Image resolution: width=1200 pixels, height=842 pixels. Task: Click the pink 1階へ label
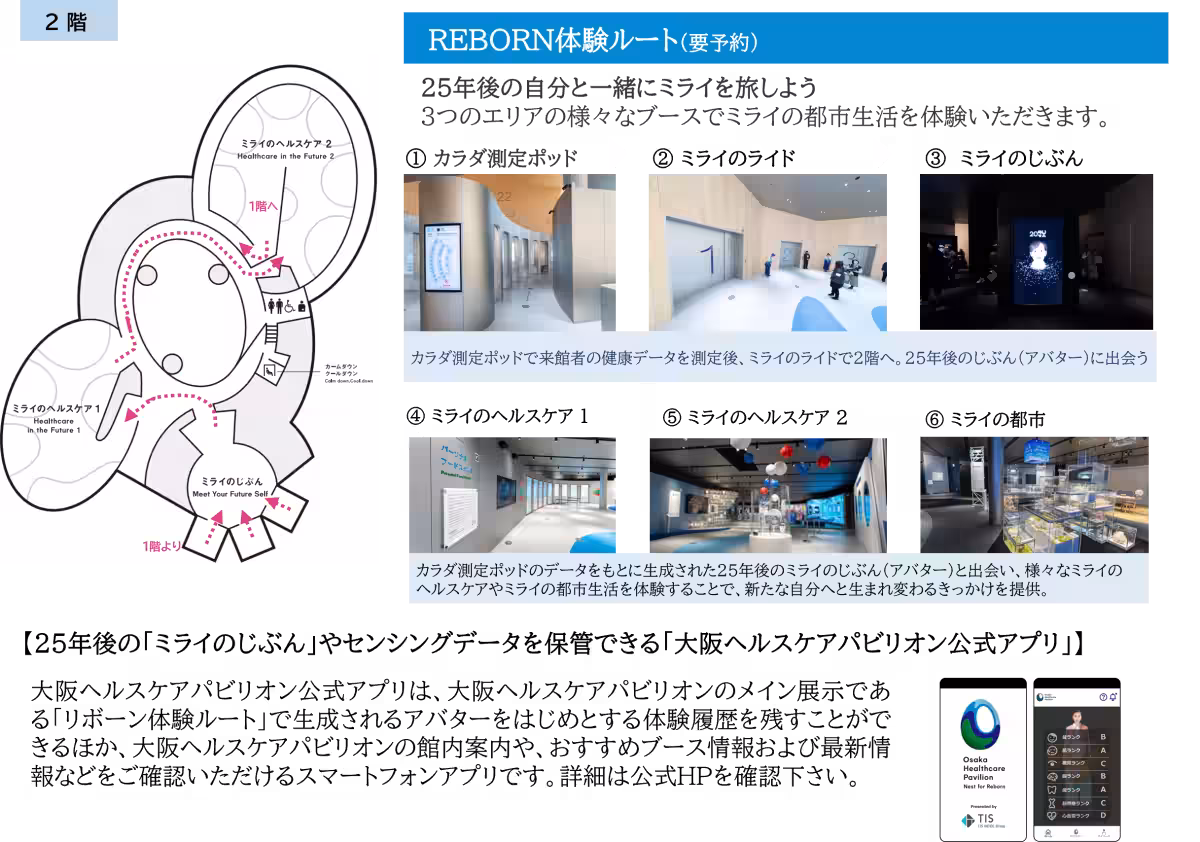coord(264,207)
